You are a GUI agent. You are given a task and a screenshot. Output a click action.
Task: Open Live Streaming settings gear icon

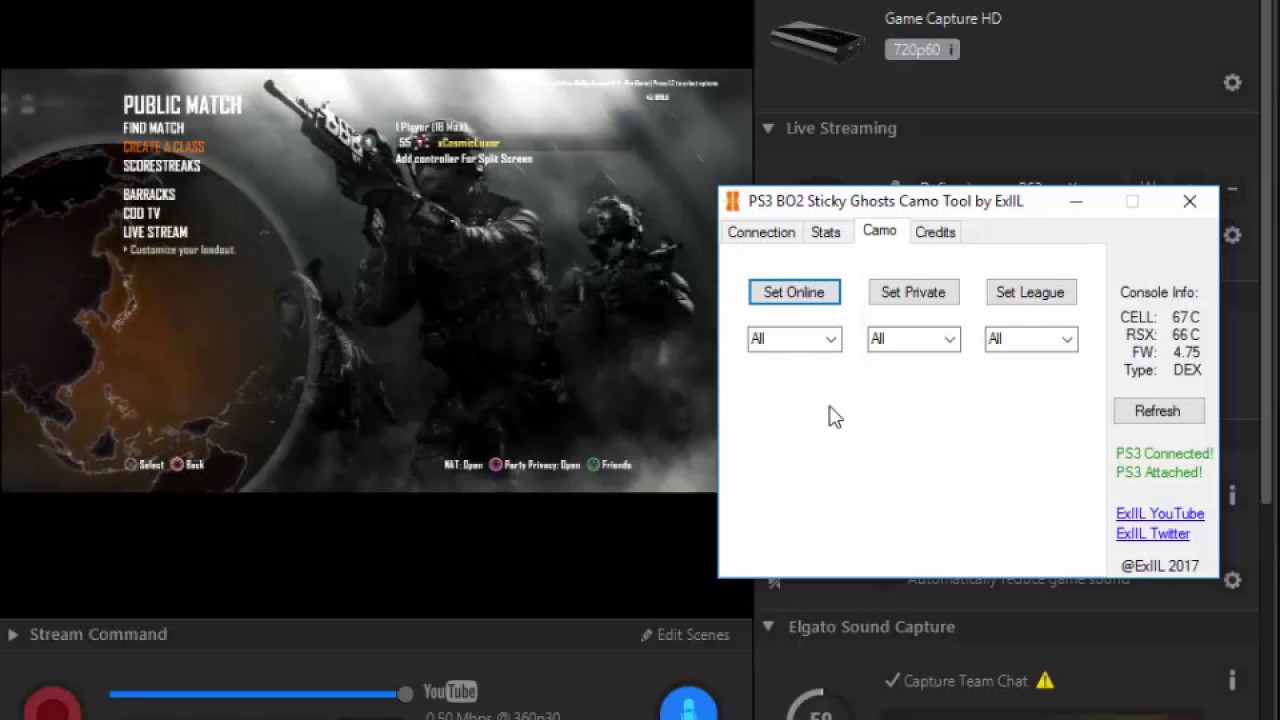[x=1232, y=235]
